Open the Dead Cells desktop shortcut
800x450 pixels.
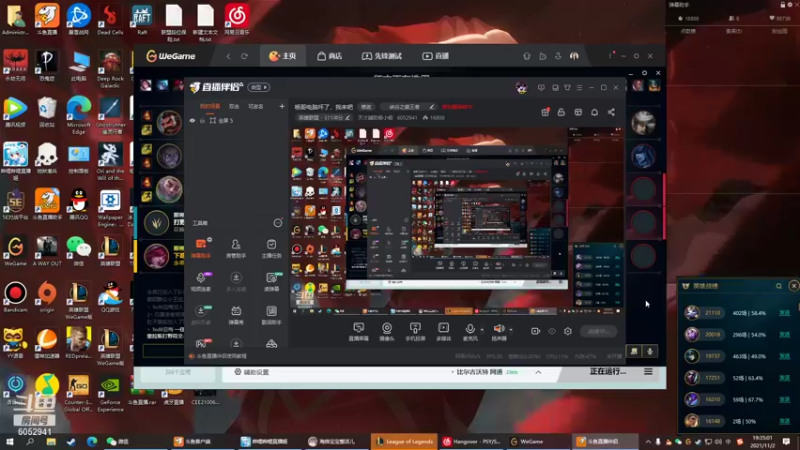[110, 18]
